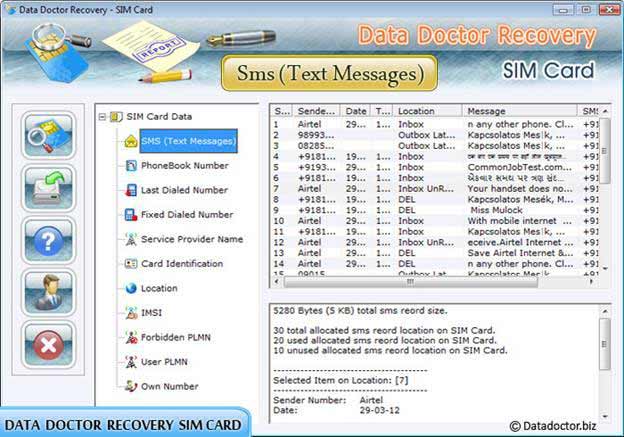Click the Location column header
This screenshot has height=437, width=624.
(x=427, y=111)
